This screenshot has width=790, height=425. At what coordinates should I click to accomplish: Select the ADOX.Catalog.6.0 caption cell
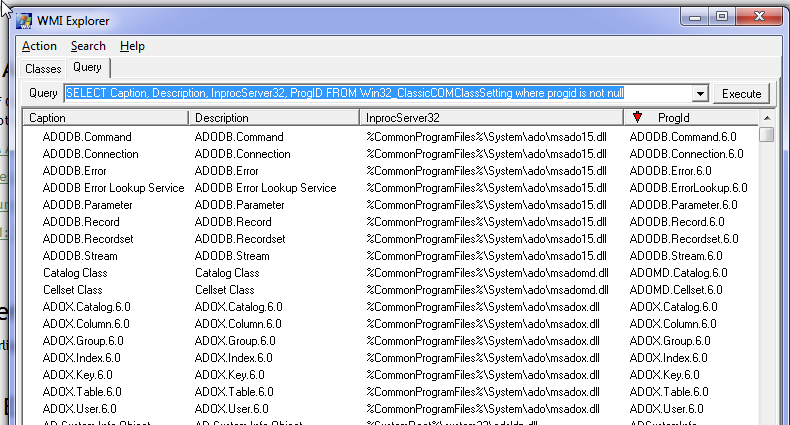click(87, 307)
